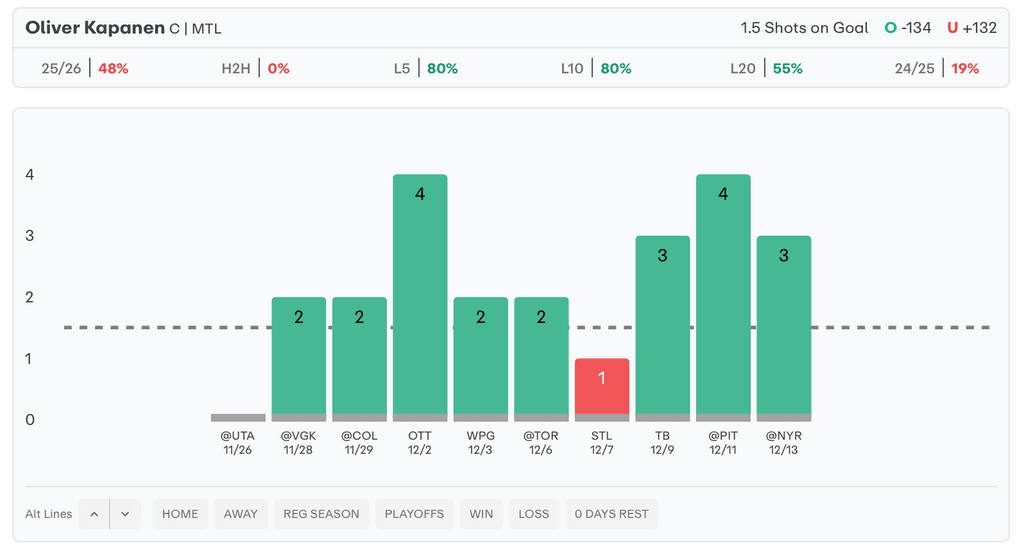Enable the REG SEASON filter

point(321,514)
